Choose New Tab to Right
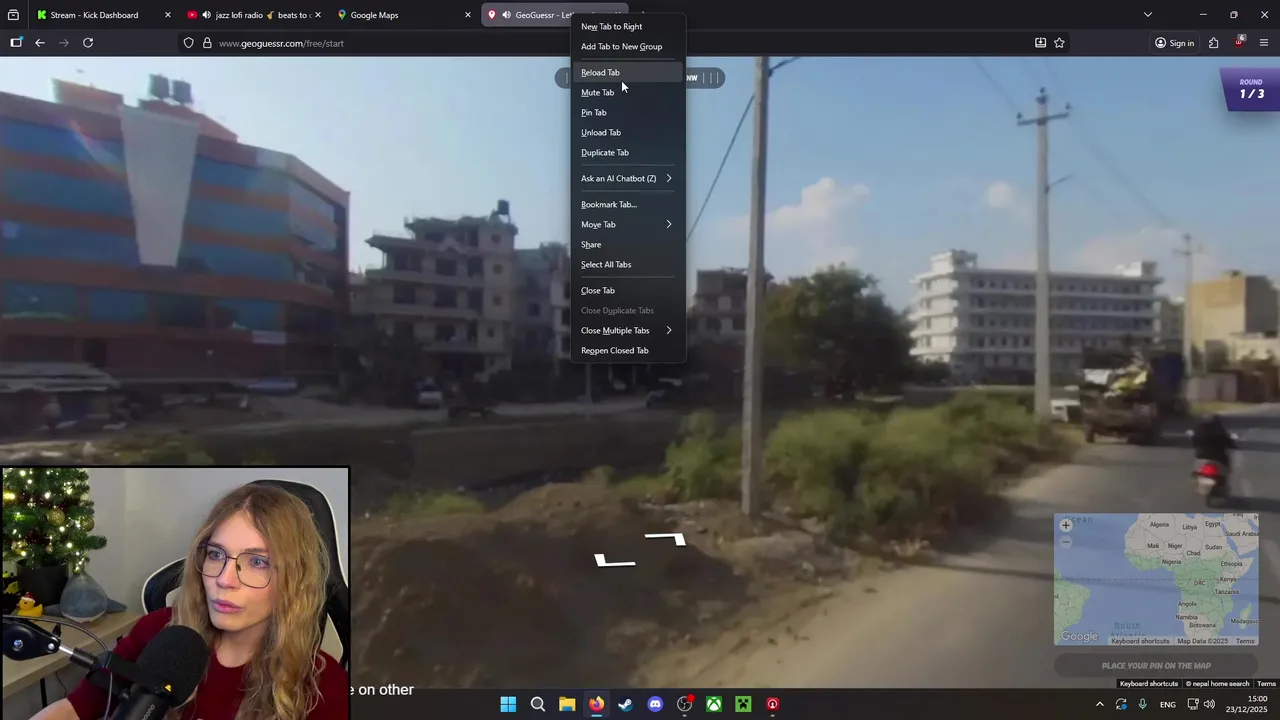1280x720 pixels. point(628,26)
